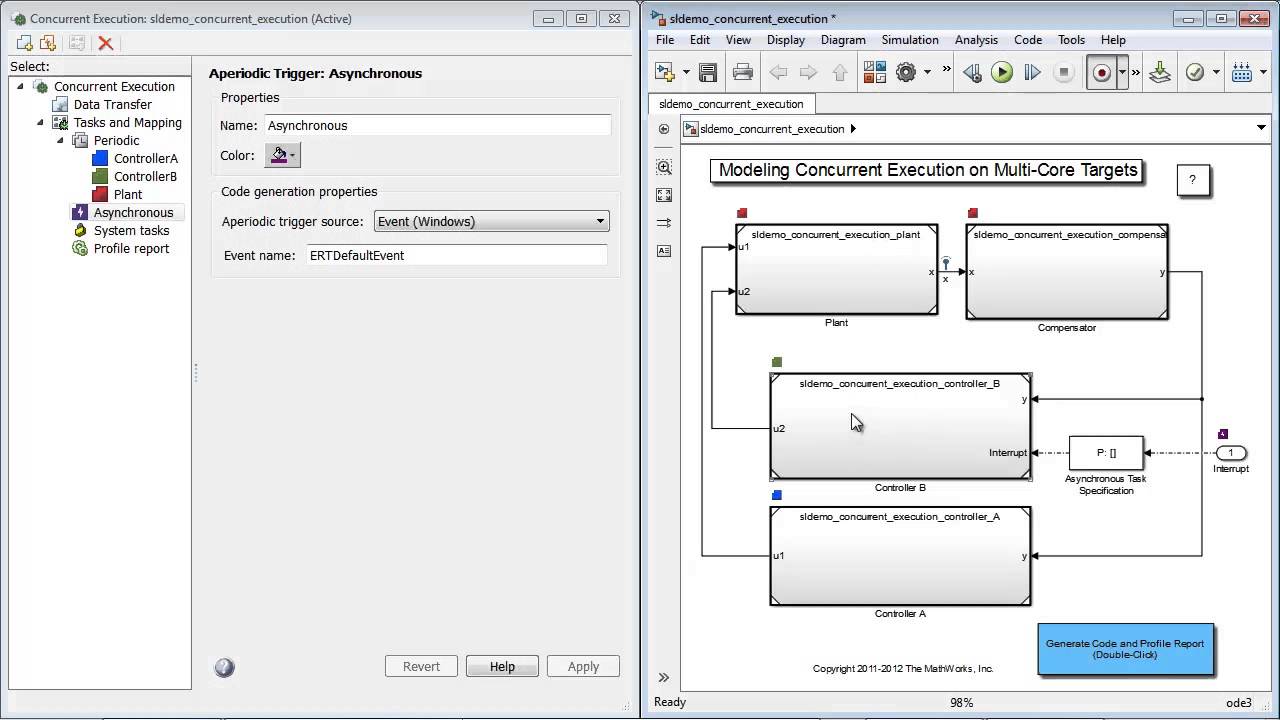Click the Record simulation data button
The width and height of the screenshot is (1280, 720).
click(x=1101, y=72)
